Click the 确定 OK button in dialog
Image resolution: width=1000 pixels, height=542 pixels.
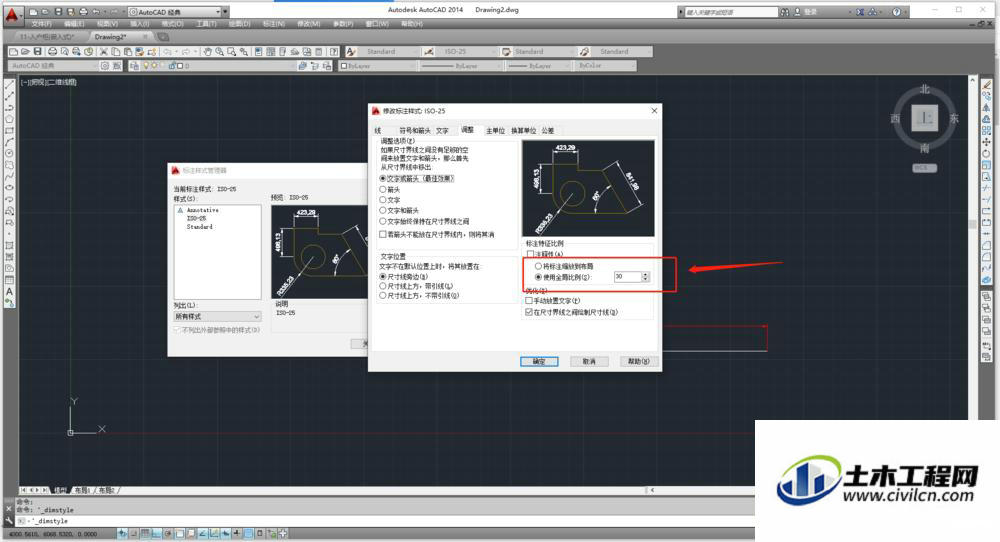539,362
